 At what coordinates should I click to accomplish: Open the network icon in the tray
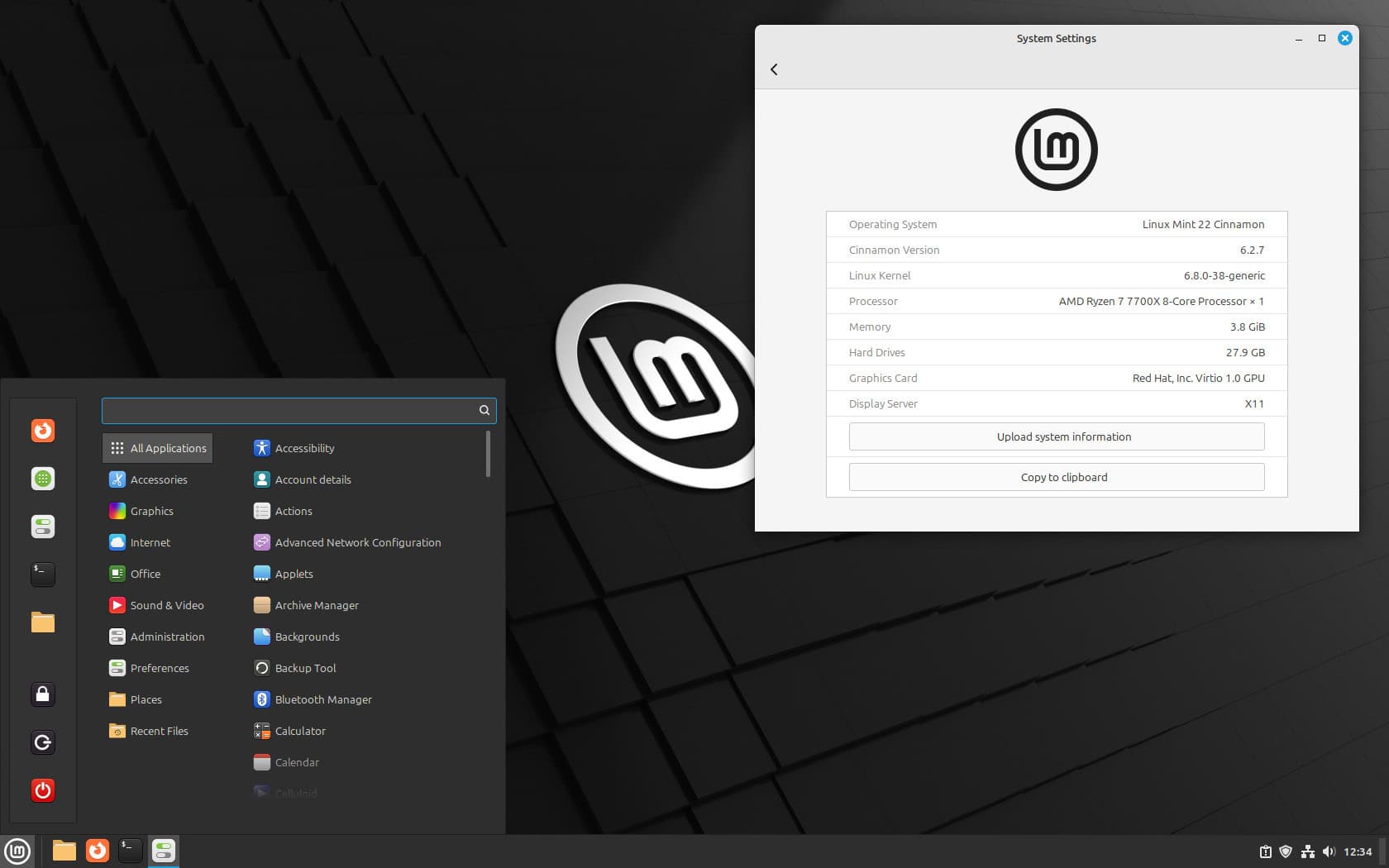(x=1309, y=851)
